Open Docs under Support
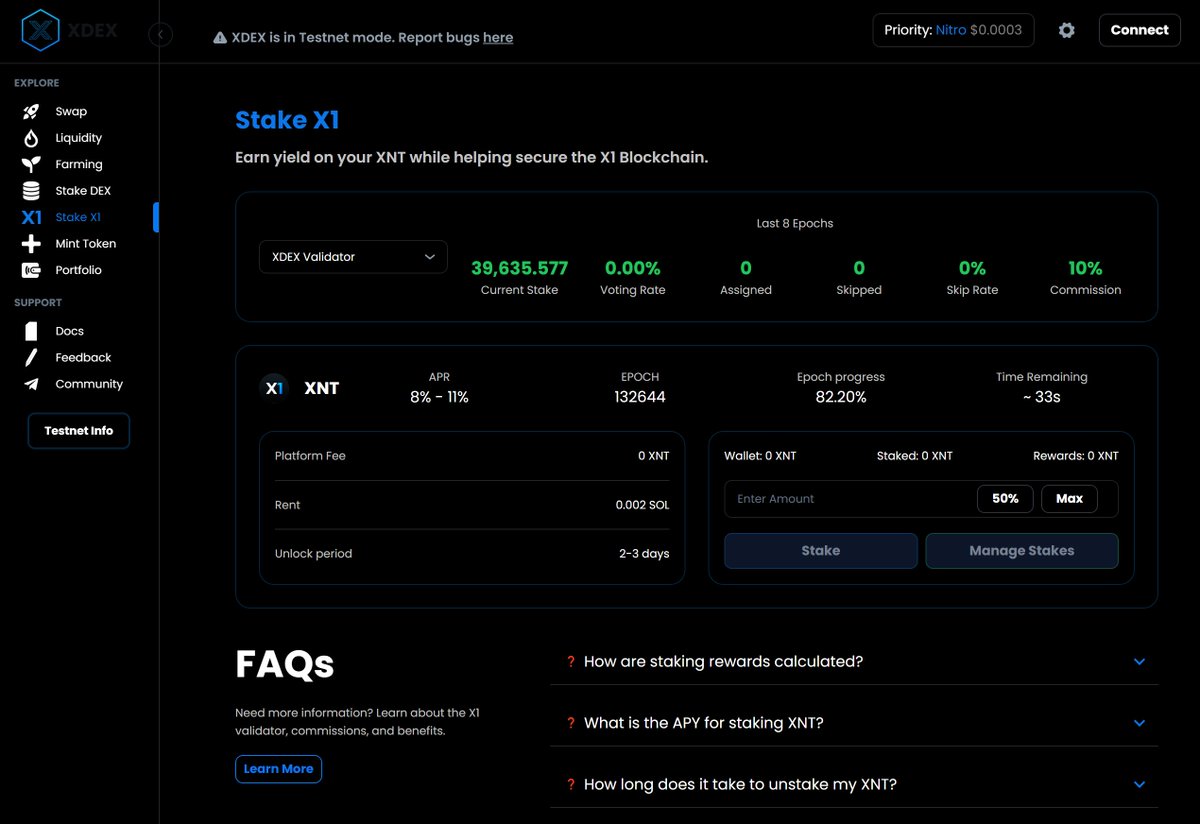This screenshot has width=1200, height=824. point(70,331)
